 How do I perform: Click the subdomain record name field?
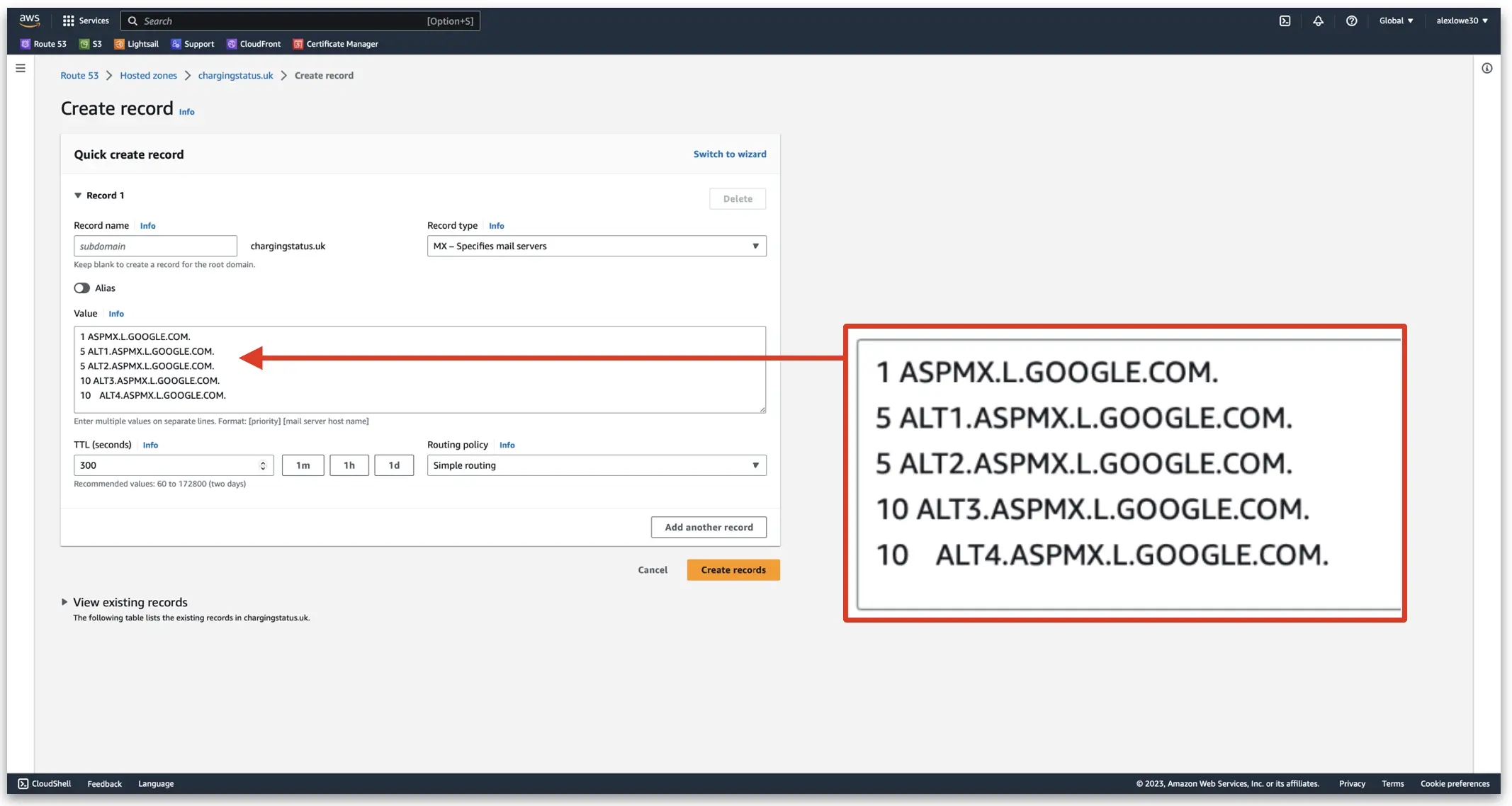(x=155, y=246)
